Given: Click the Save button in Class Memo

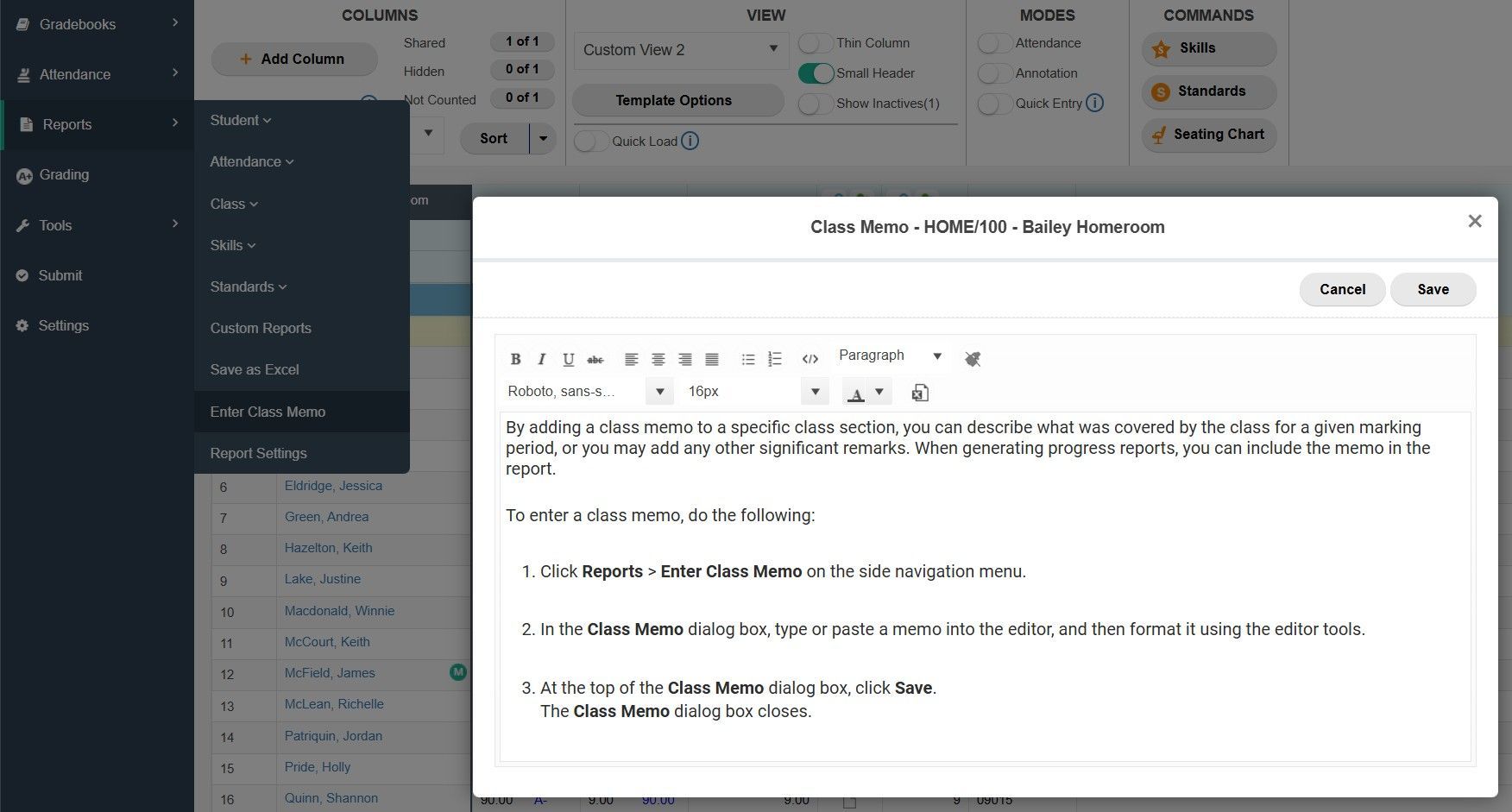Looking at the screenshot, I should [x=1433, y=289].
